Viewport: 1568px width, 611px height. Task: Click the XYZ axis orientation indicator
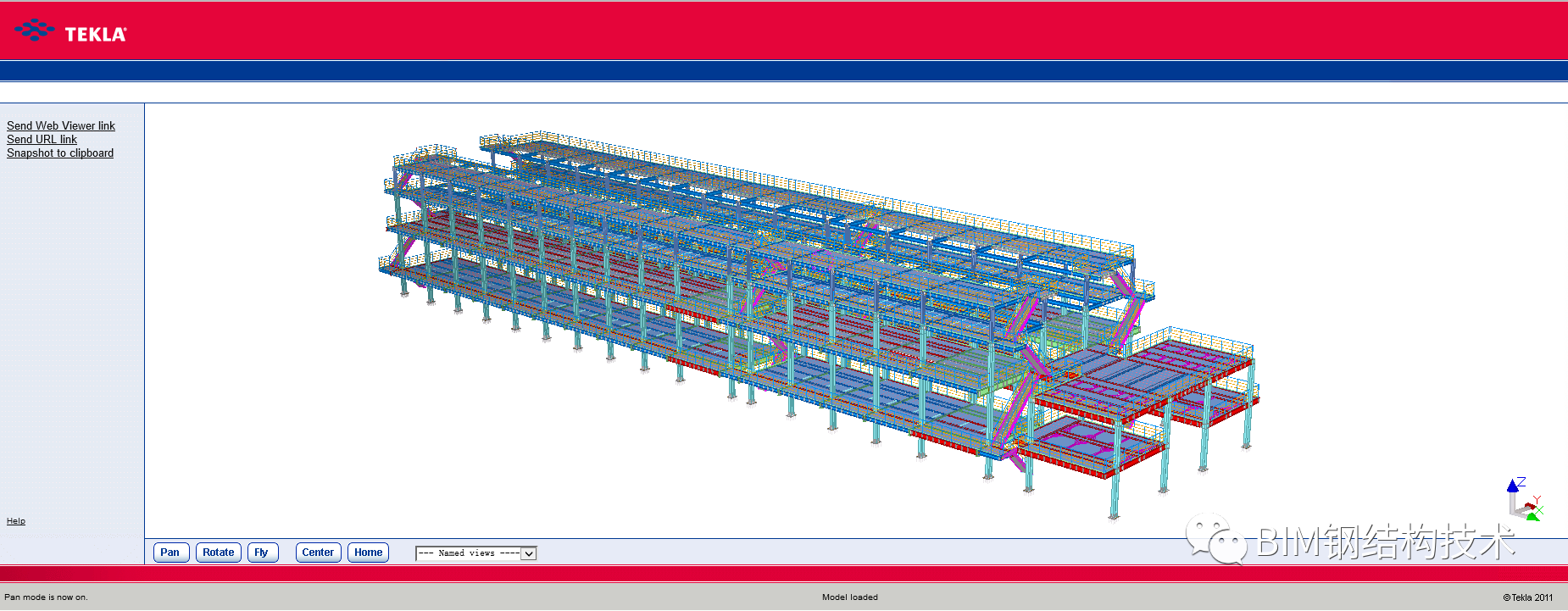pos(1525,499)
